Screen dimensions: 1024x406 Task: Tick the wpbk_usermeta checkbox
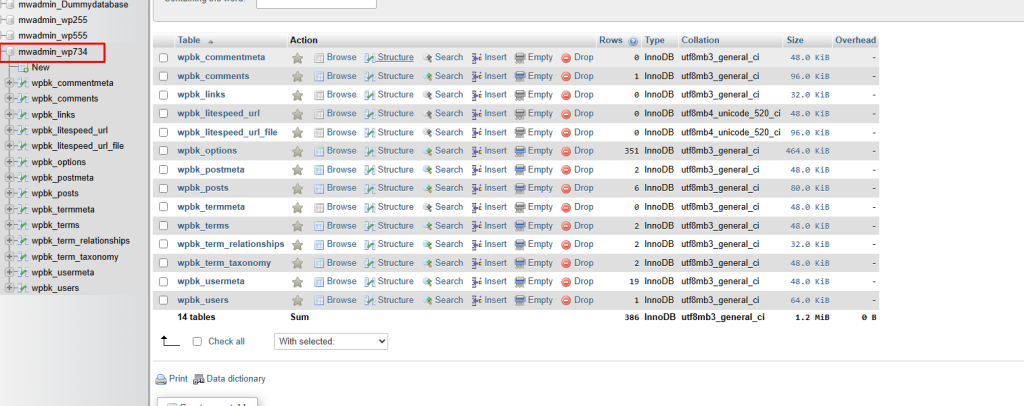click(163, 282)
